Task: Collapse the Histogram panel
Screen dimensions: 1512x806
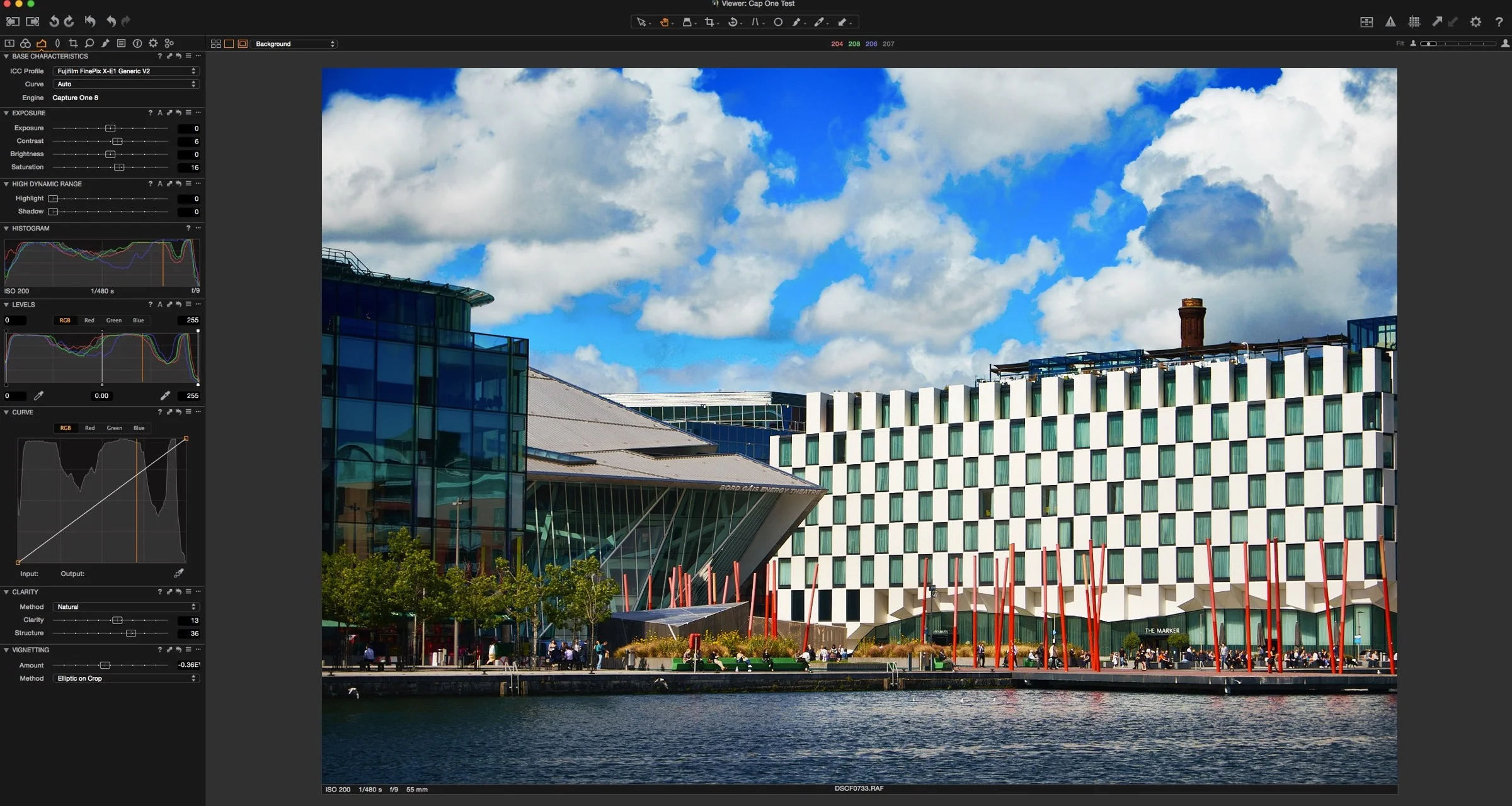Action: tap(6, 228)
